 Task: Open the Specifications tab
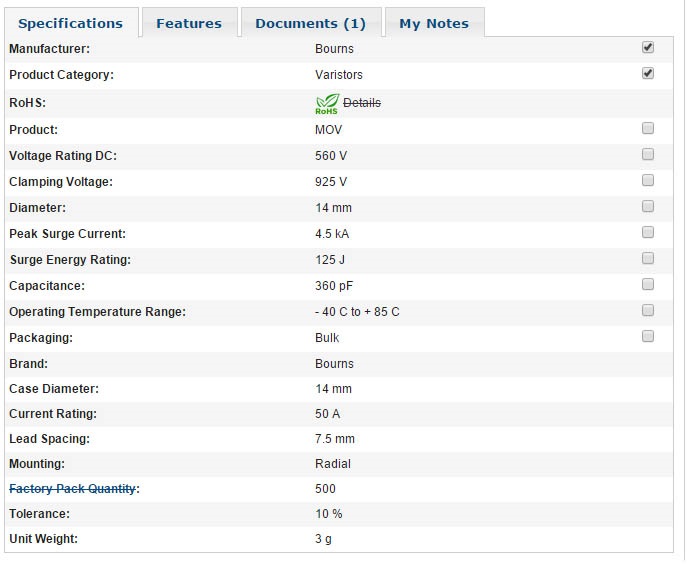pyautogui.click(x=70, y=23)
